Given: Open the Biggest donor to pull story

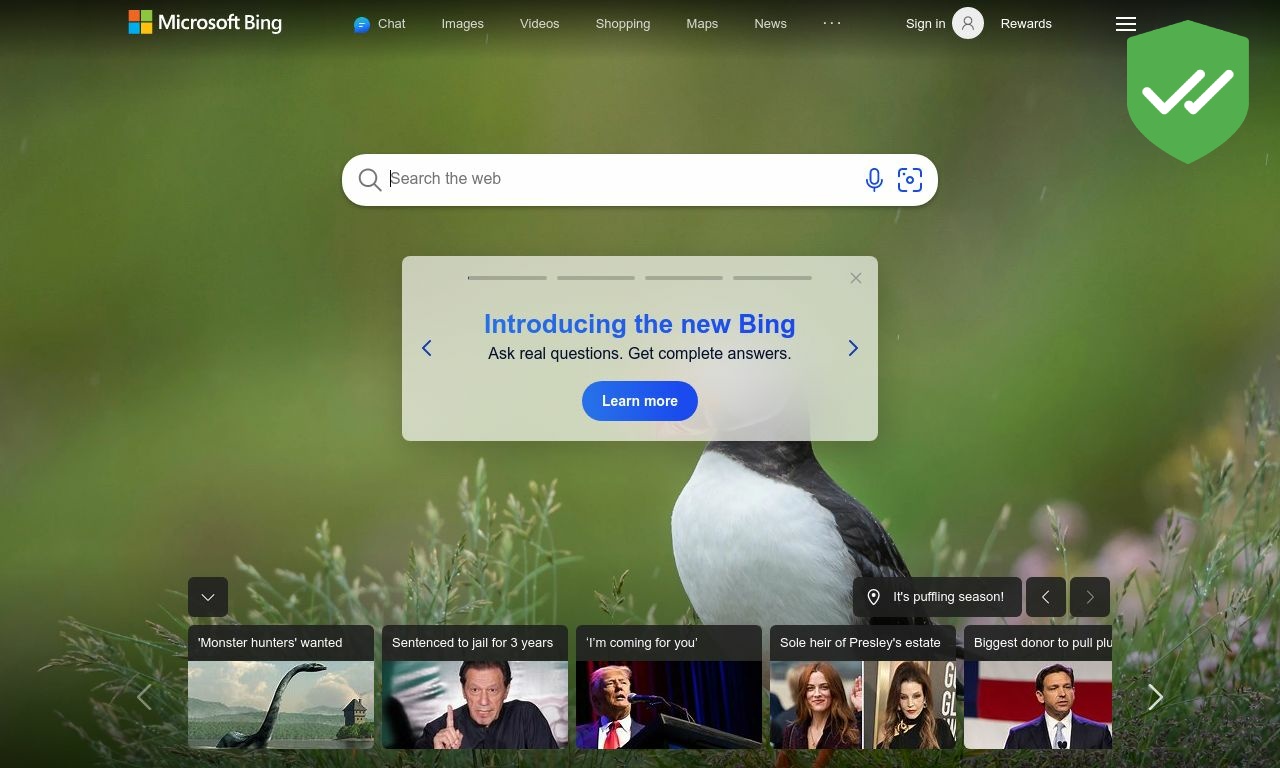Looking at the screenshot, I should [1038, 687].
